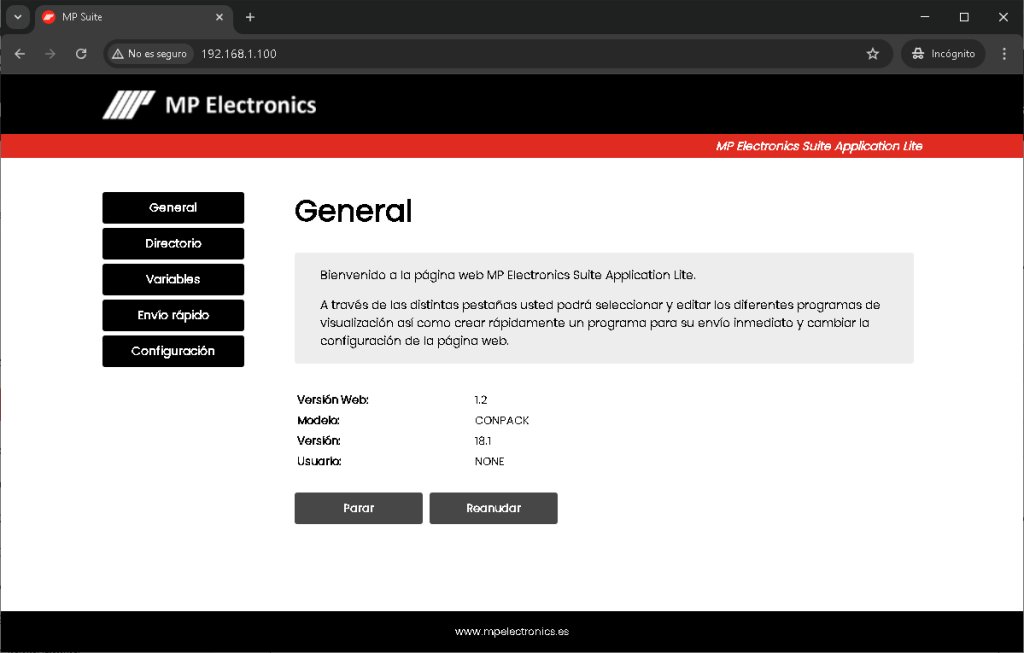The height and width of the screenshot is (653, 1024).
Task: Reload the page with the refresh icon
Action: coord(81,54)
